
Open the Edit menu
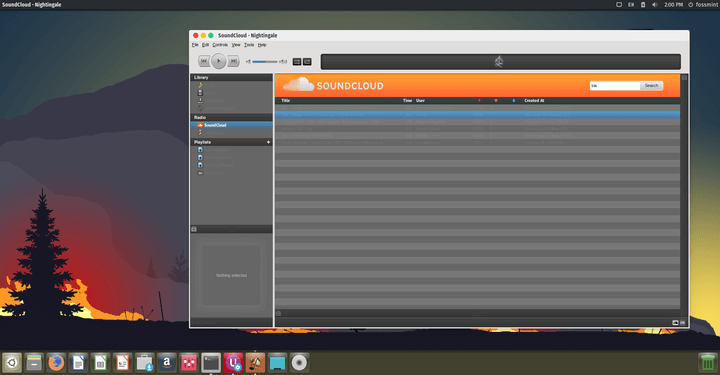point(205,45)
